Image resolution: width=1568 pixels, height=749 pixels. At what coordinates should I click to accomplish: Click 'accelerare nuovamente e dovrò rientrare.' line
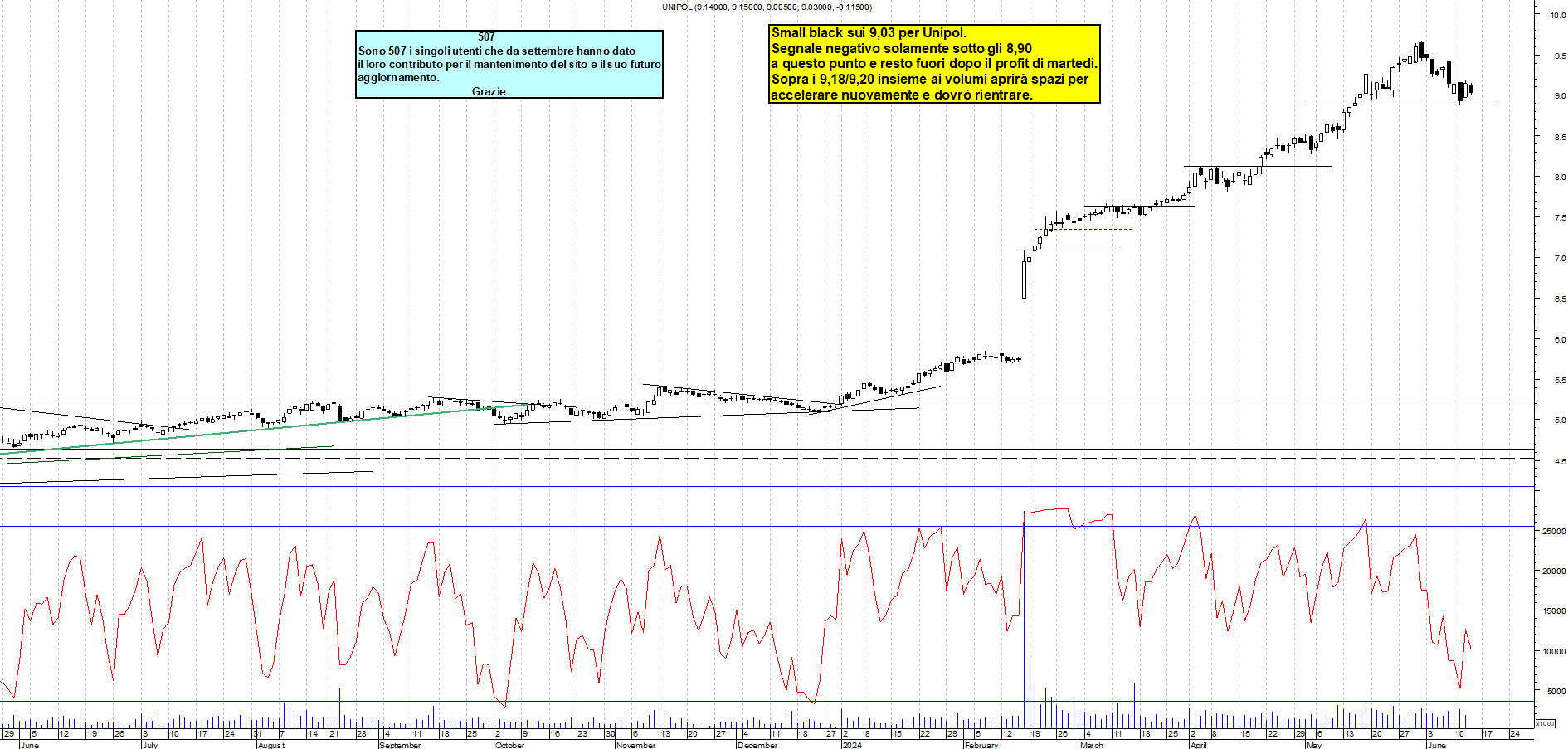902,95
